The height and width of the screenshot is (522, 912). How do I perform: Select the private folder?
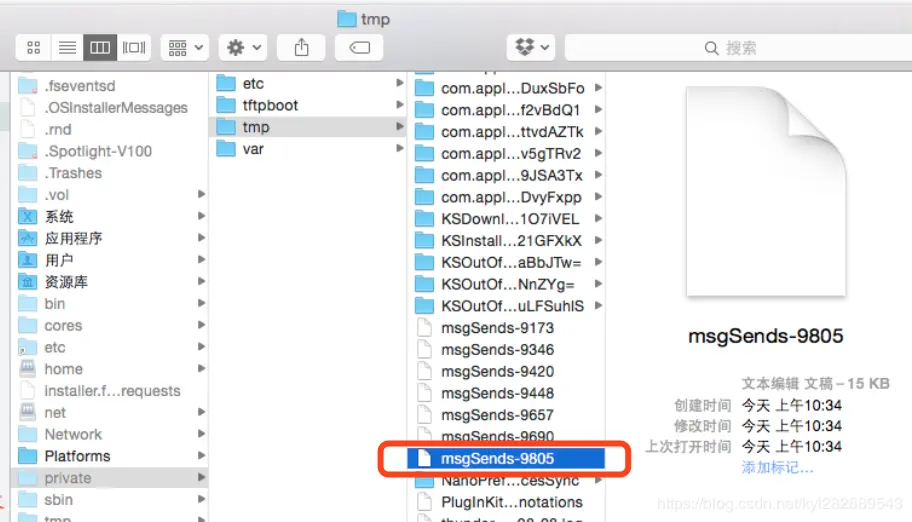(109, 478)
